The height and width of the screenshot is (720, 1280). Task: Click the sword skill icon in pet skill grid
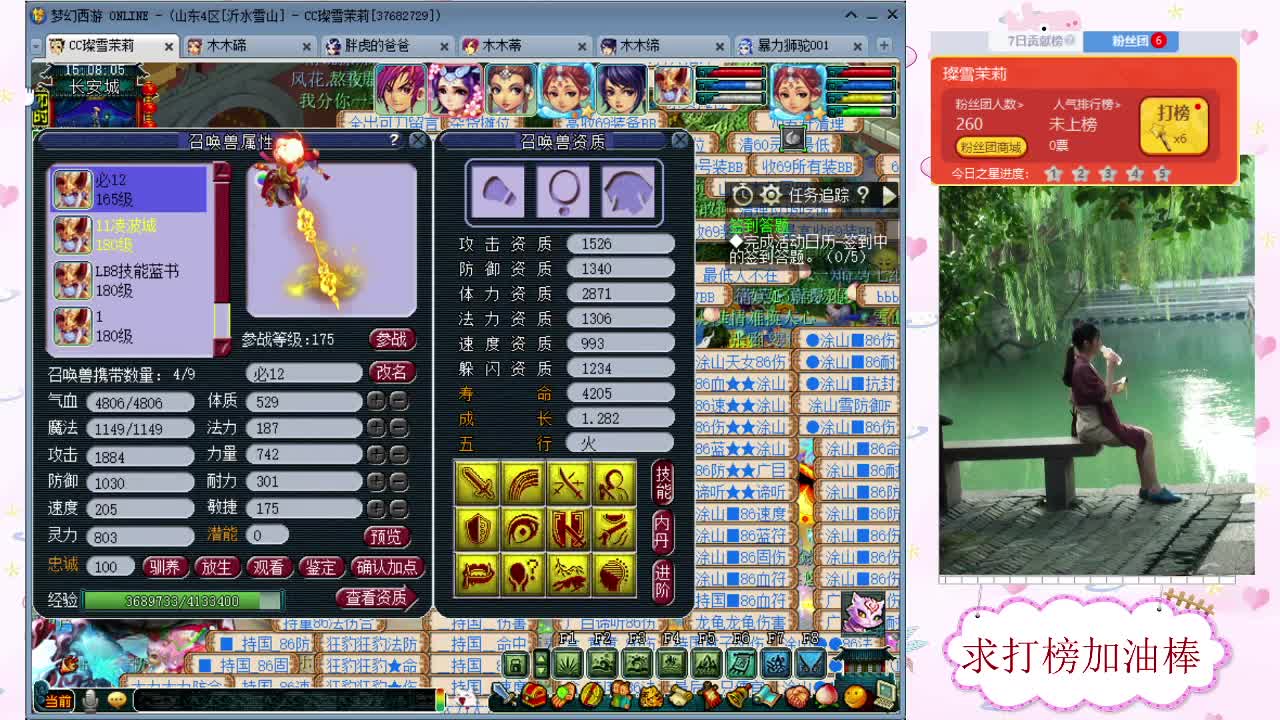pos(476,484)
